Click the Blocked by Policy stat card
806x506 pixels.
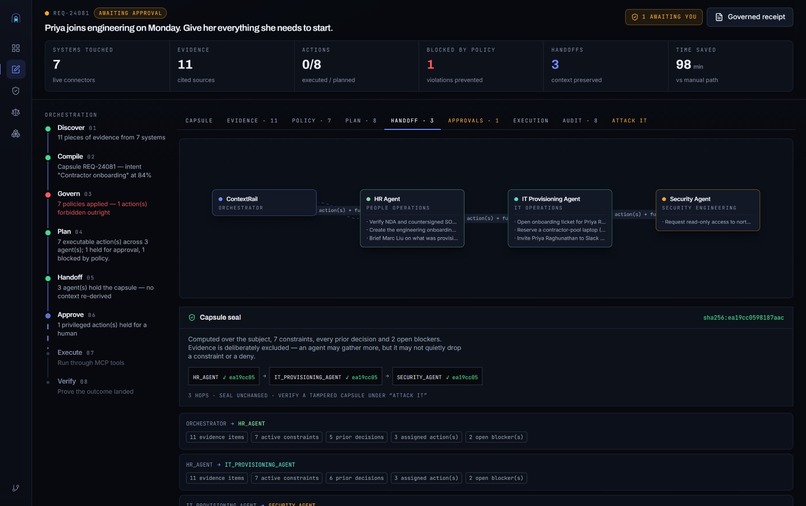coord(481,66)
